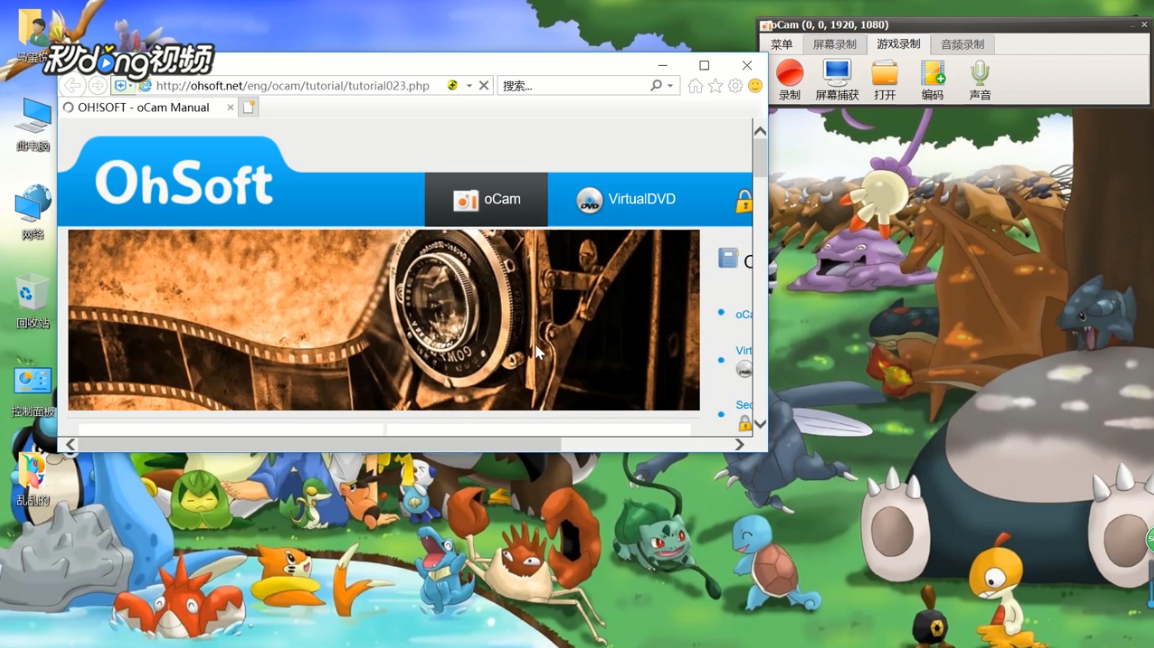Select 控制面板 desktop icon
Viewport: 1154px width, 648px height.
[33, 390]
